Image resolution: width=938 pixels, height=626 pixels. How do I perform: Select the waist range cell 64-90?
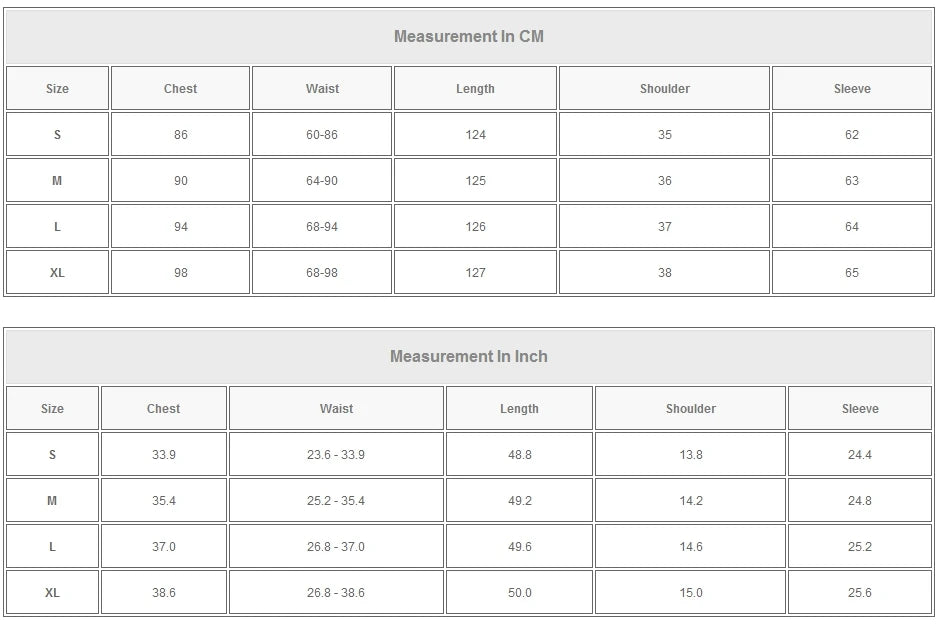322,181
